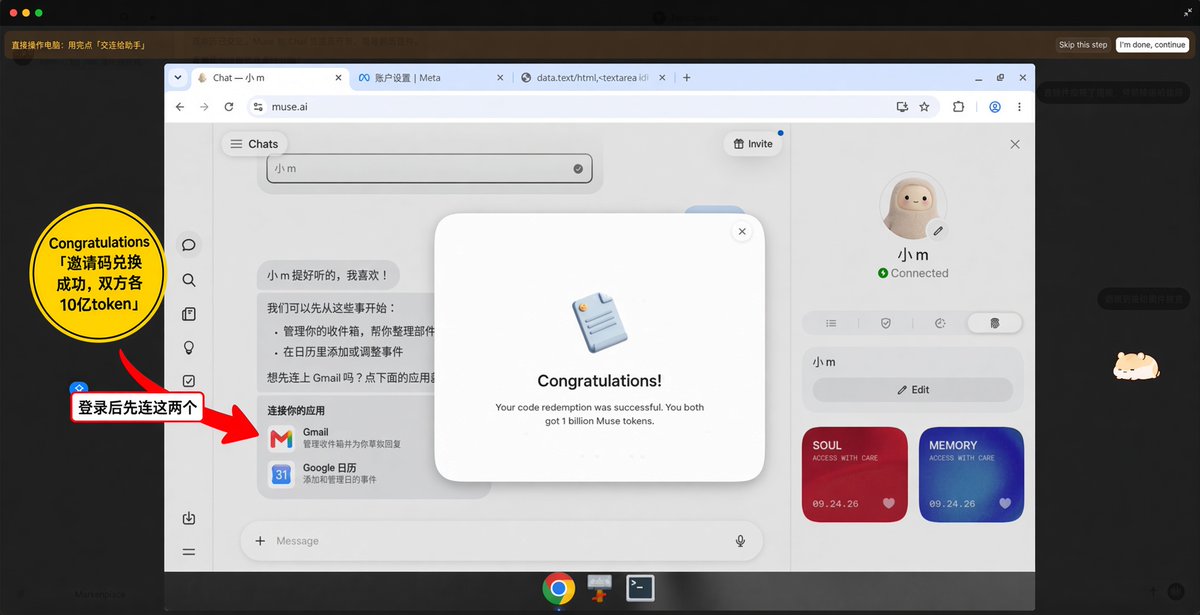Click the install app icon in address bar

click(x=902, y=107)
